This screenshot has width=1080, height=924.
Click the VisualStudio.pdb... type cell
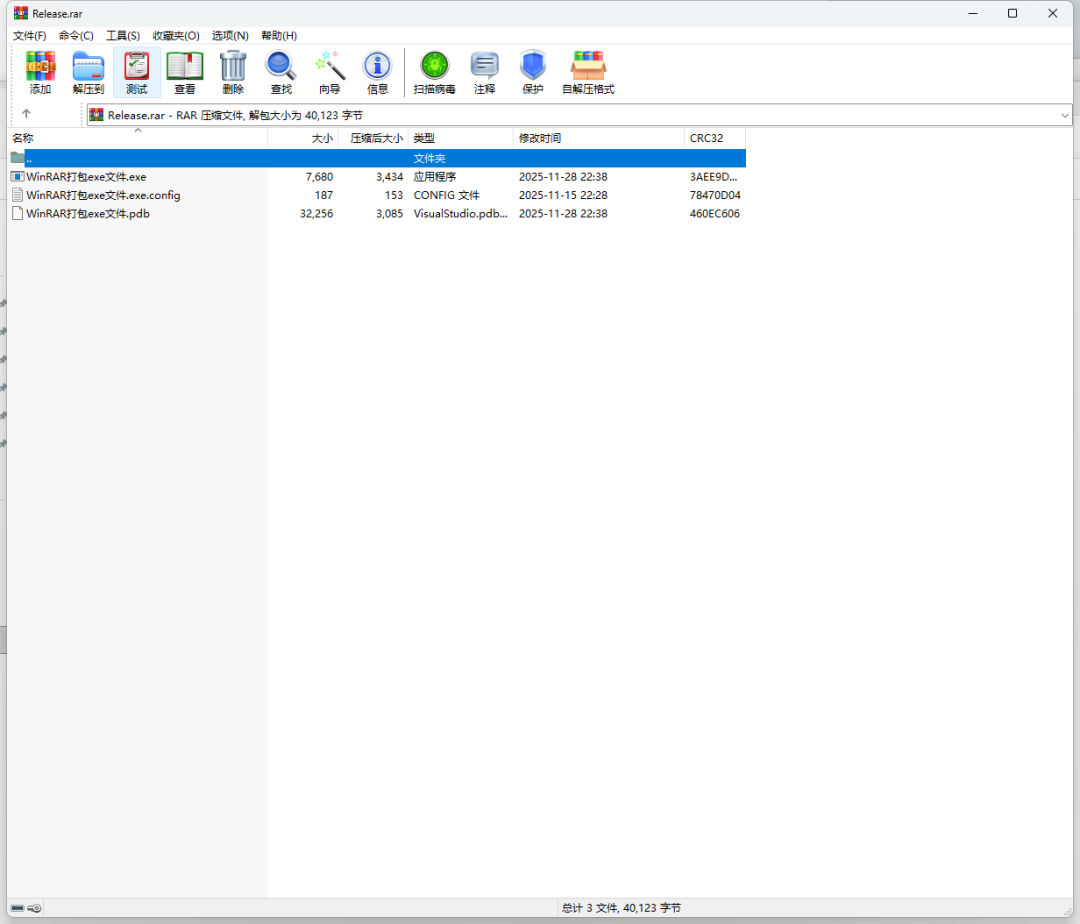460,213
